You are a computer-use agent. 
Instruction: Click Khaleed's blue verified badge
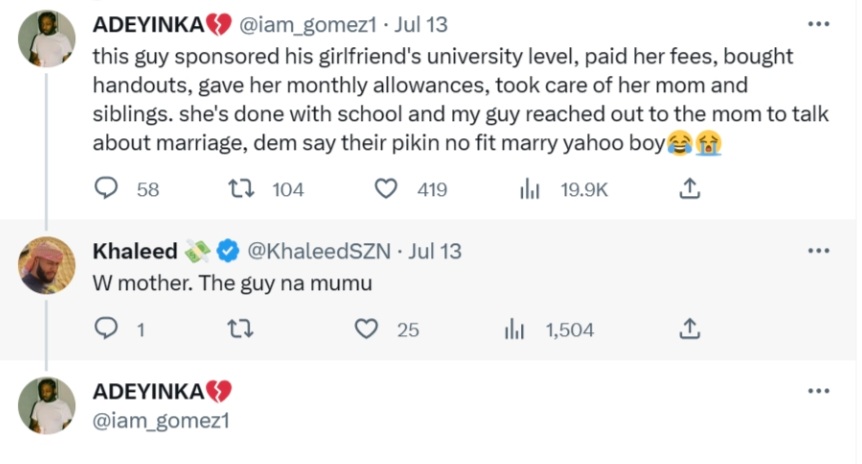pos(229,252)
